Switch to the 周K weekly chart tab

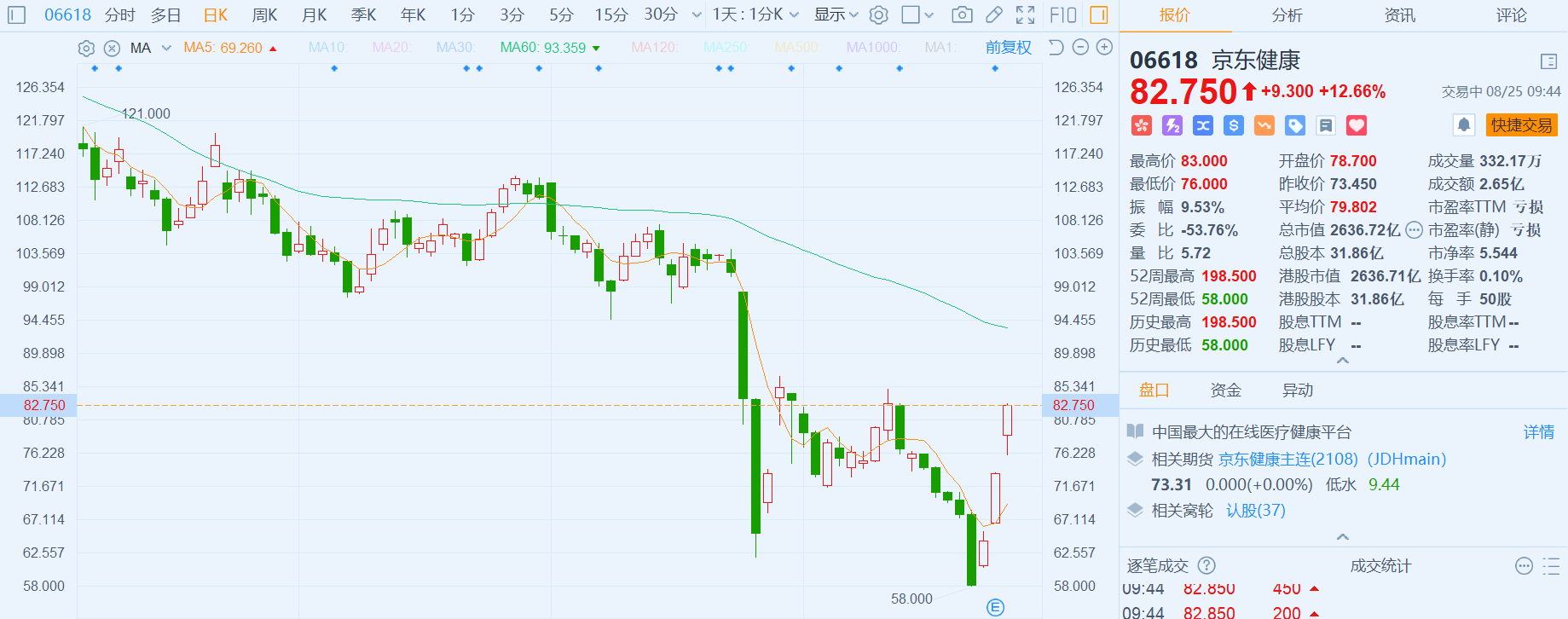[264, 14]
